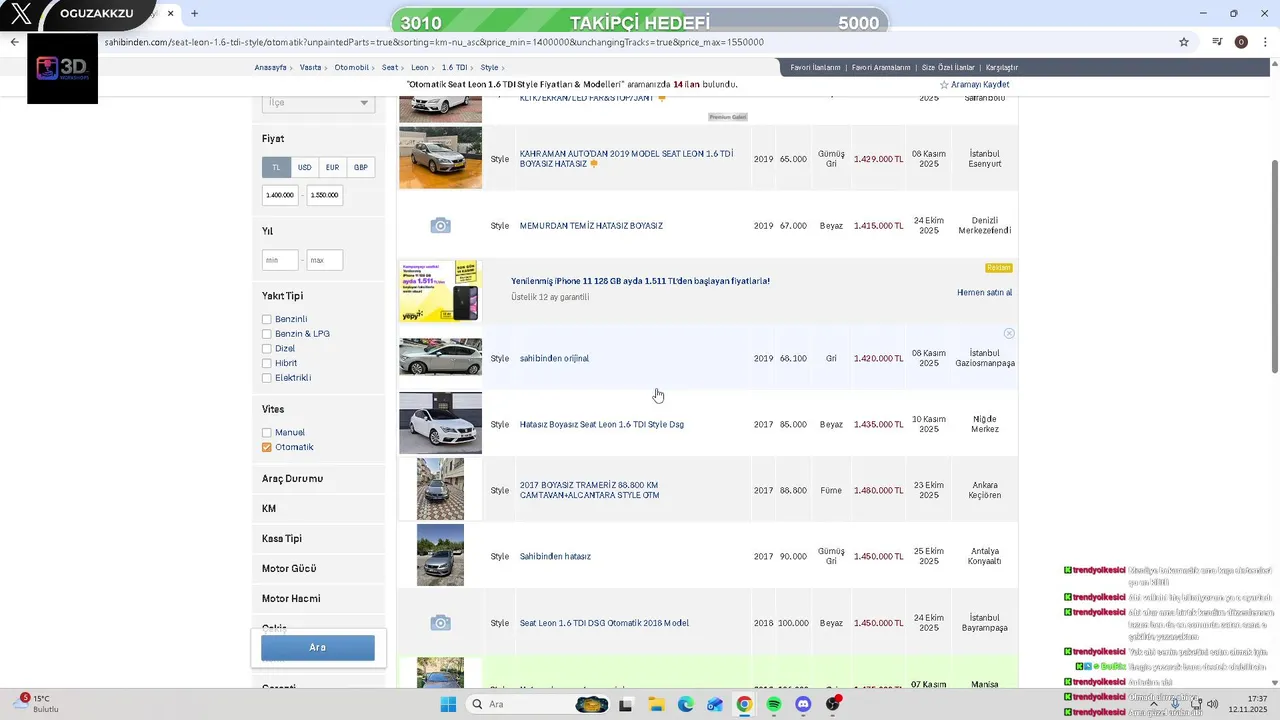Go to the Seat breadcrumb
This screenshot has height=720, width=1280.
pyautogui.click(x=390, y=67)
